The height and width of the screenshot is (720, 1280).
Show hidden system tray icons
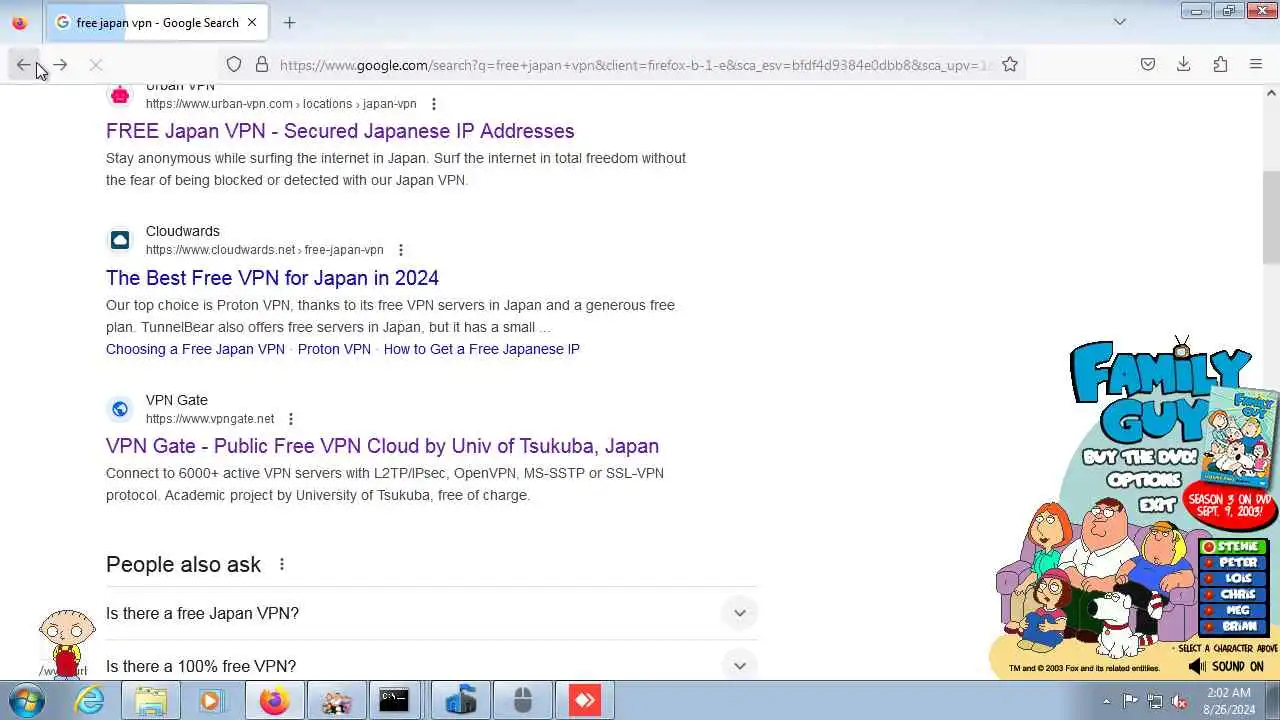click(1106, 701)
